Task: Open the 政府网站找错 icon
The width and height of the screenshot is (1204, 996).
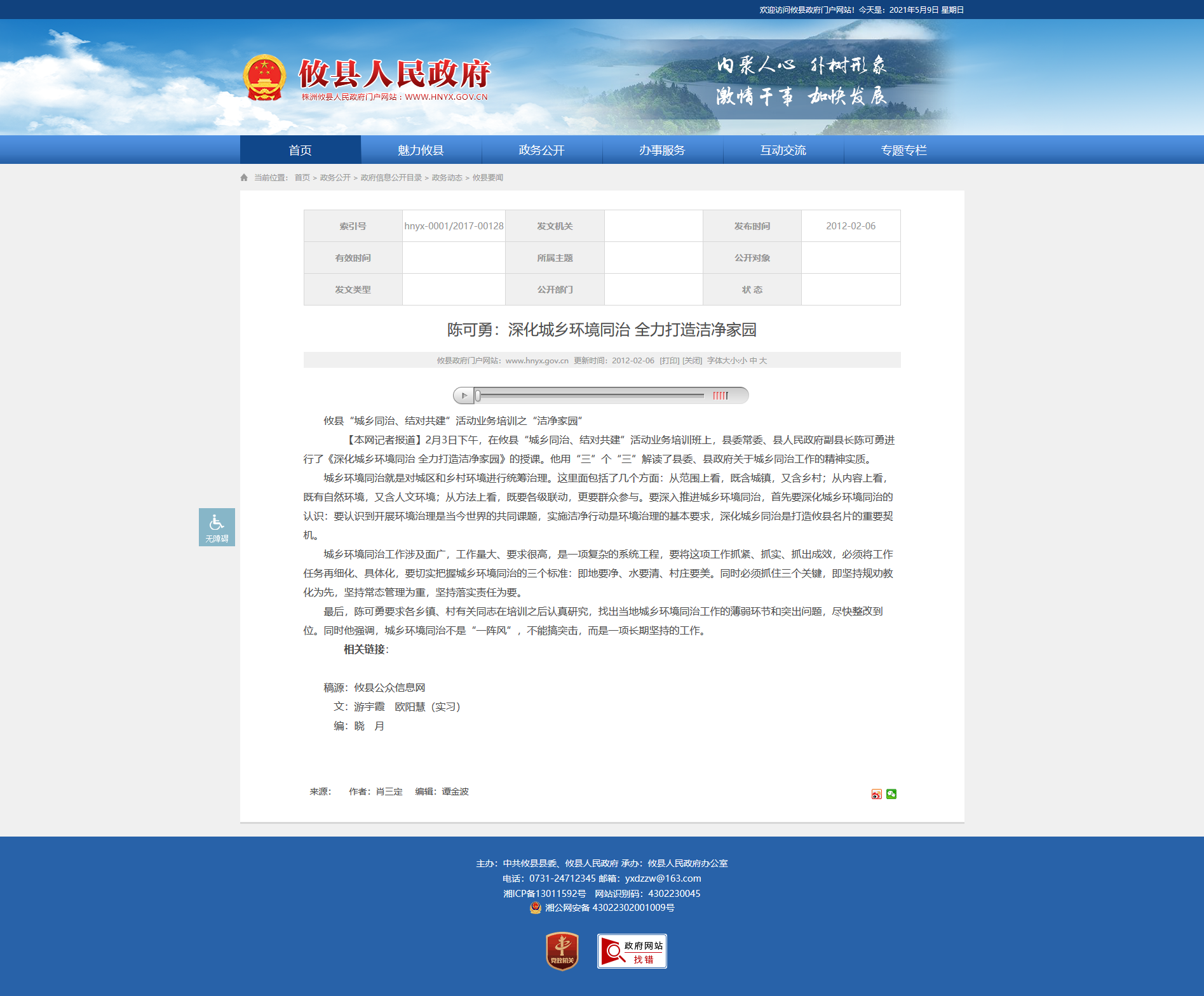Action: (632, 951)
